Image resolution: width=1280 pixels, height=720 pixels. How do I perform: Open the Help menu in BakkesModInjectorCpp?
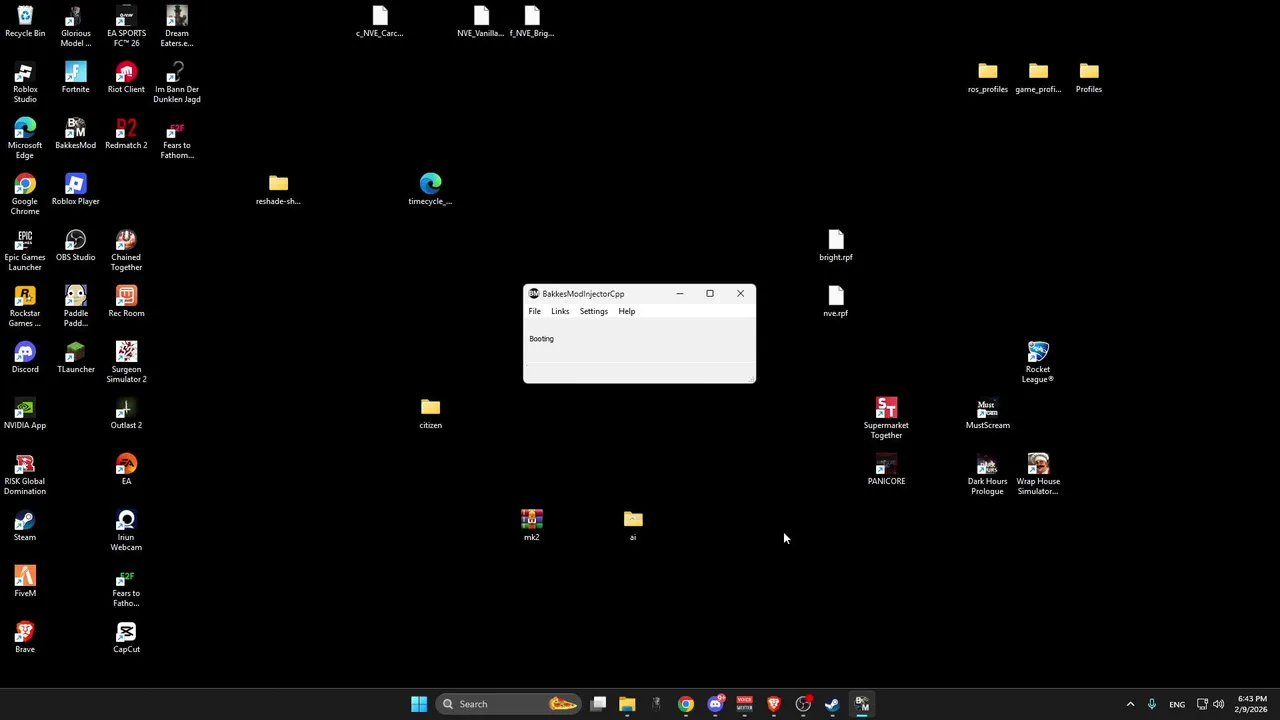tap(626, 311)
